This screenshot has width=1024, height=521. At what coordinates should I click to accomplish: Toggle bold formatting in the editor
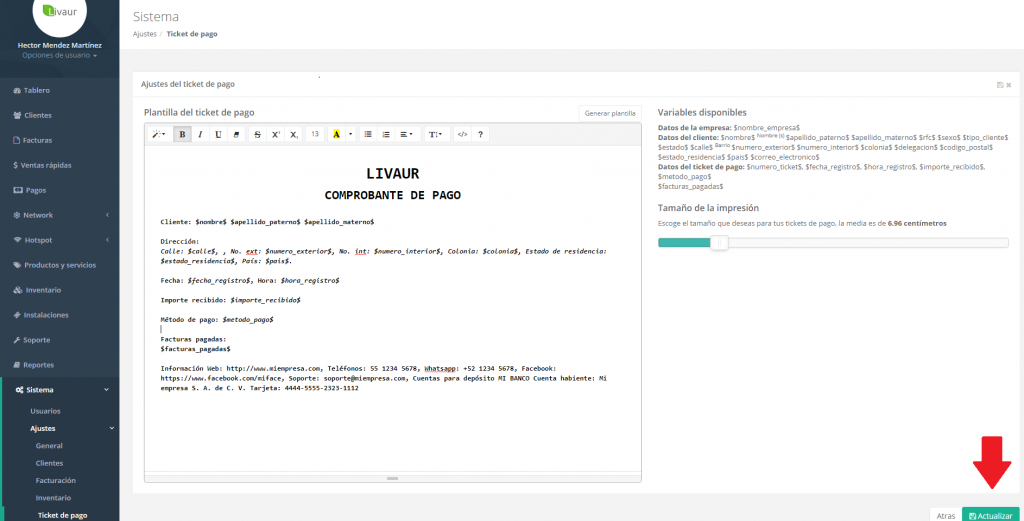coord(182,134)
